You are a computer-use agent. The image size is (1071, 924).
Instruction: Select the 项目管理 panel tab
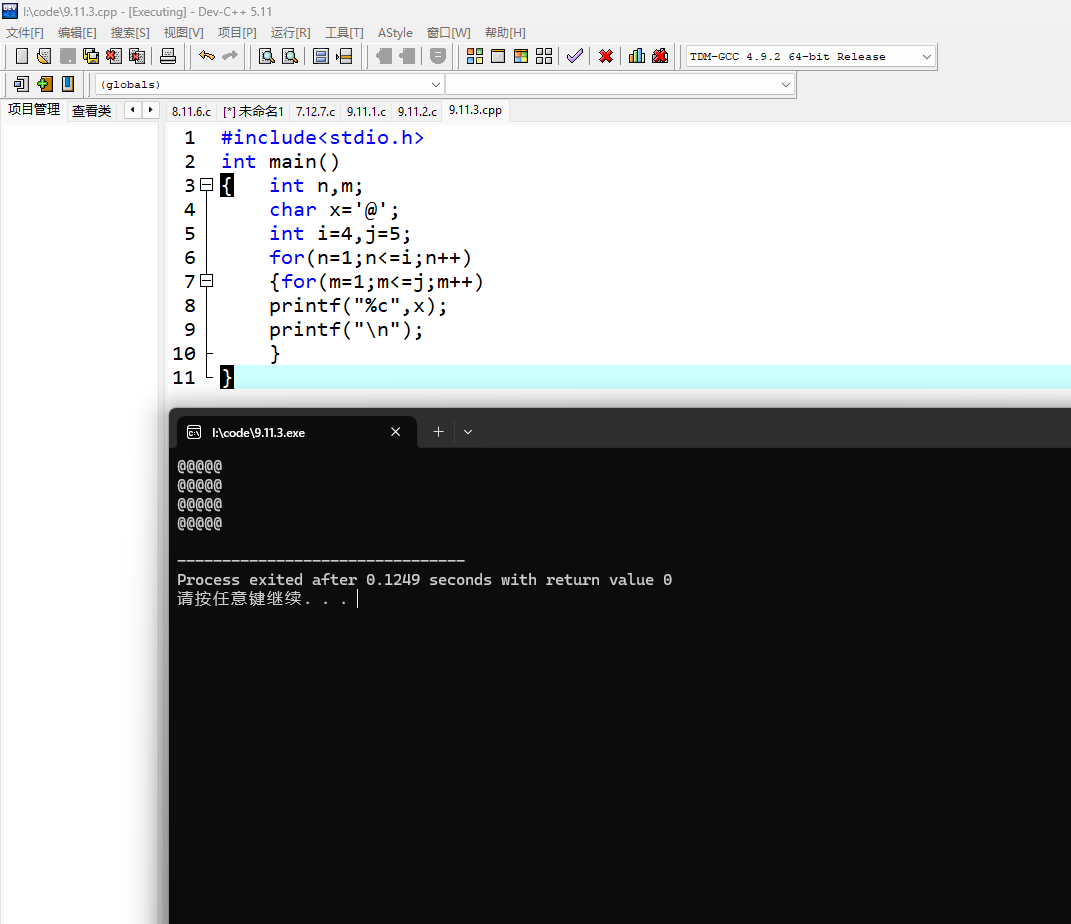tap(33, 109)
